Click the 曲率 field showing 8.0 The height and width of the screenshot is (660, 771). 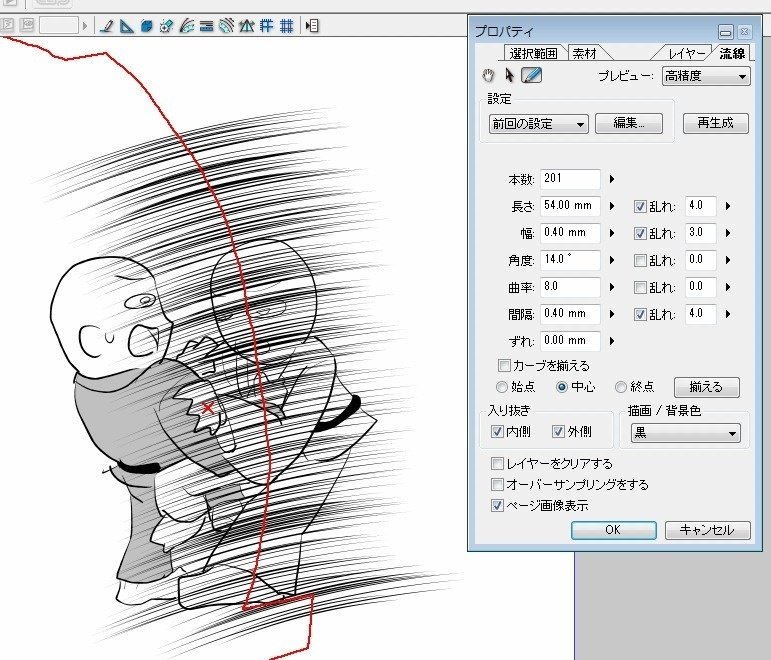tap(570, 287)
